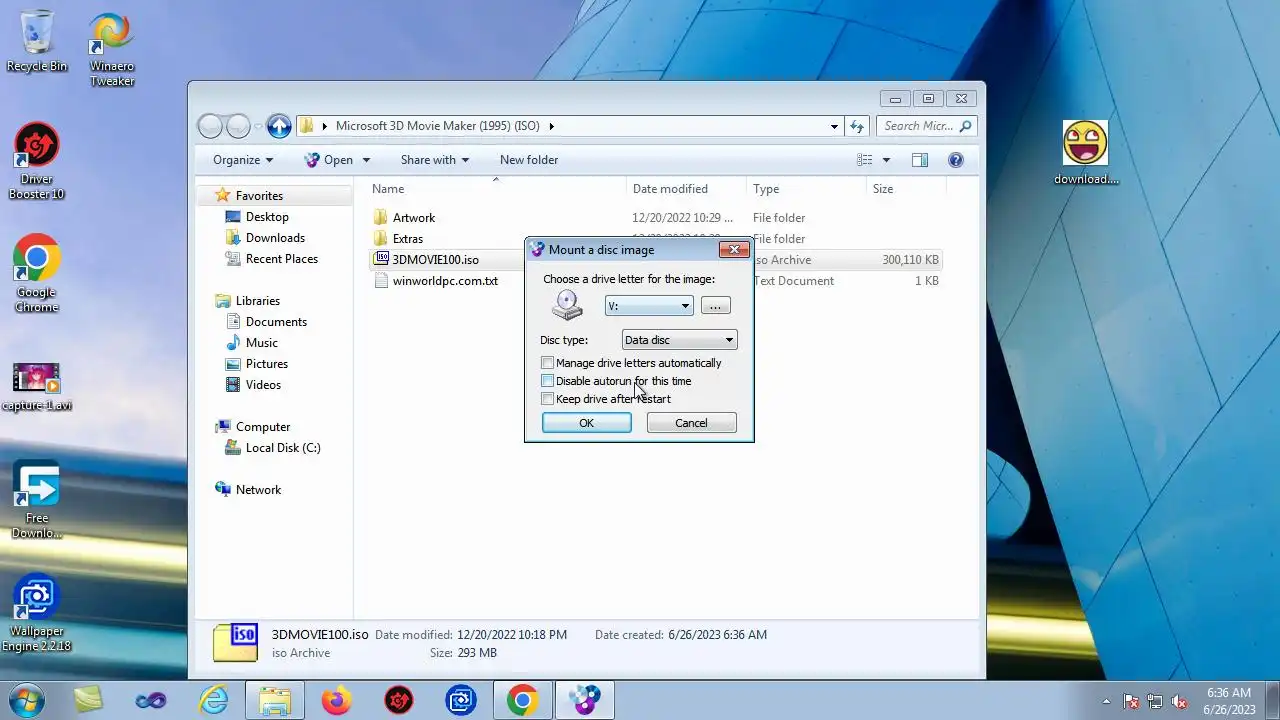Refresh the Explorer folder view

click(x=857, y=126)
